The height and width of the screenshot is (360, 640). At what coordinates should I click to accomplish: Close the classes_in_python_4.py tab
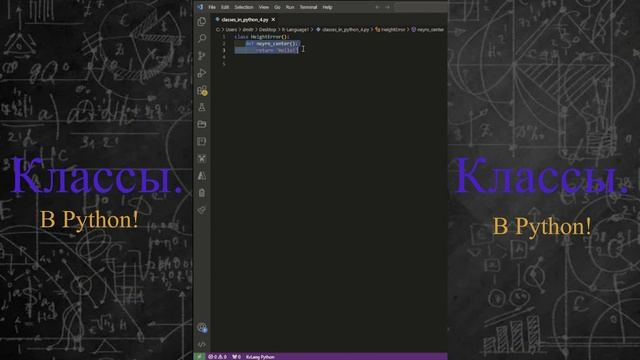pyautogui.click(x=273, y=20)
